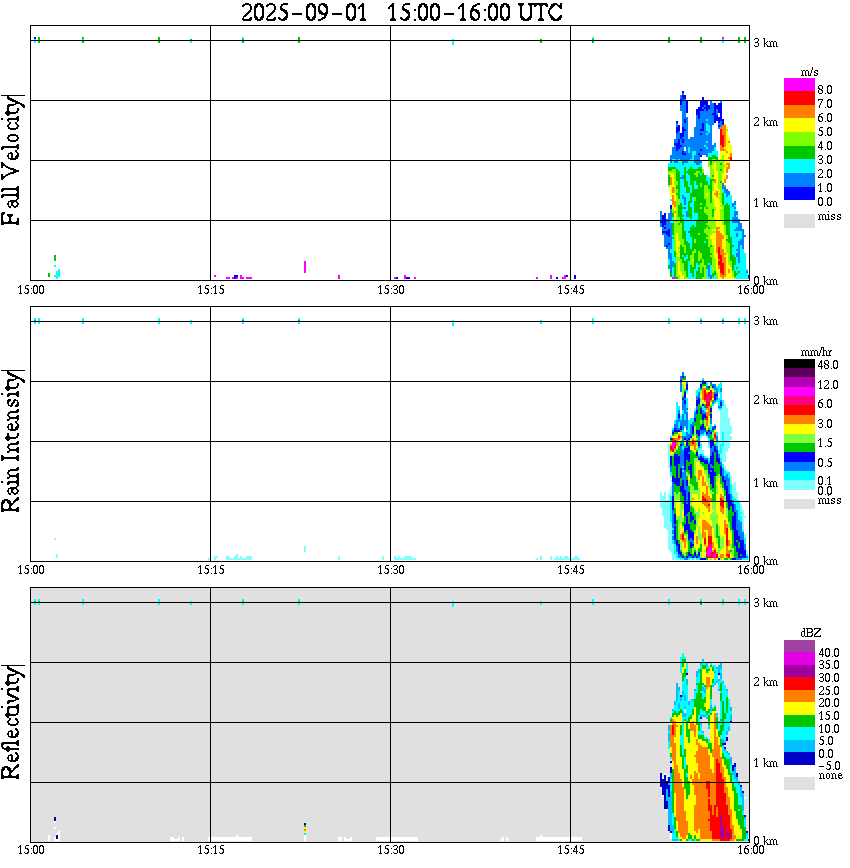Click the gray "miss" swatch in Rain Intensity legend
The height and width of the screenshot is (868, 850).
[799, 504]
